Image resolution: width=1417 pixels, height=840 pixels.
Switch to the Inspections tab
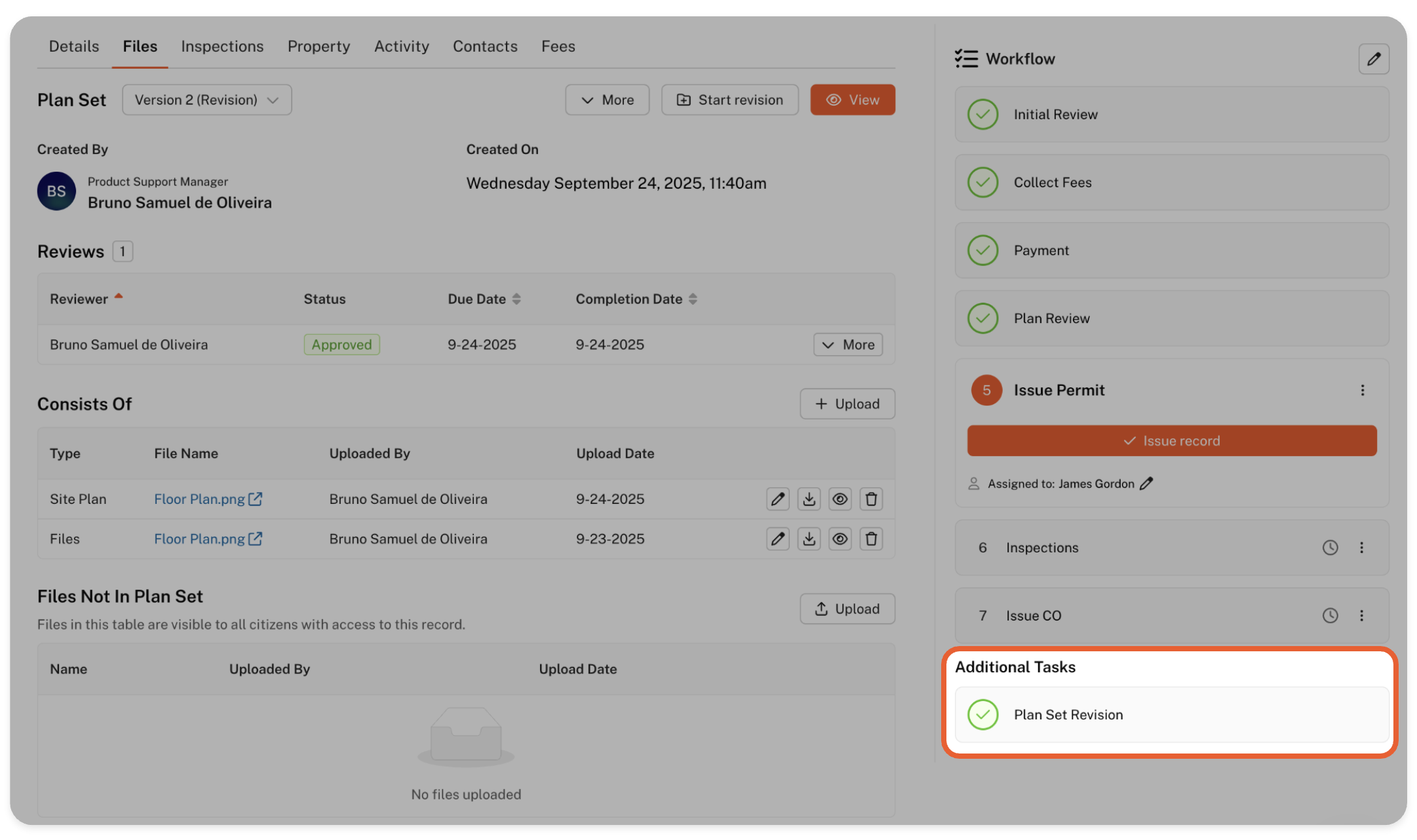click(222, 47)
